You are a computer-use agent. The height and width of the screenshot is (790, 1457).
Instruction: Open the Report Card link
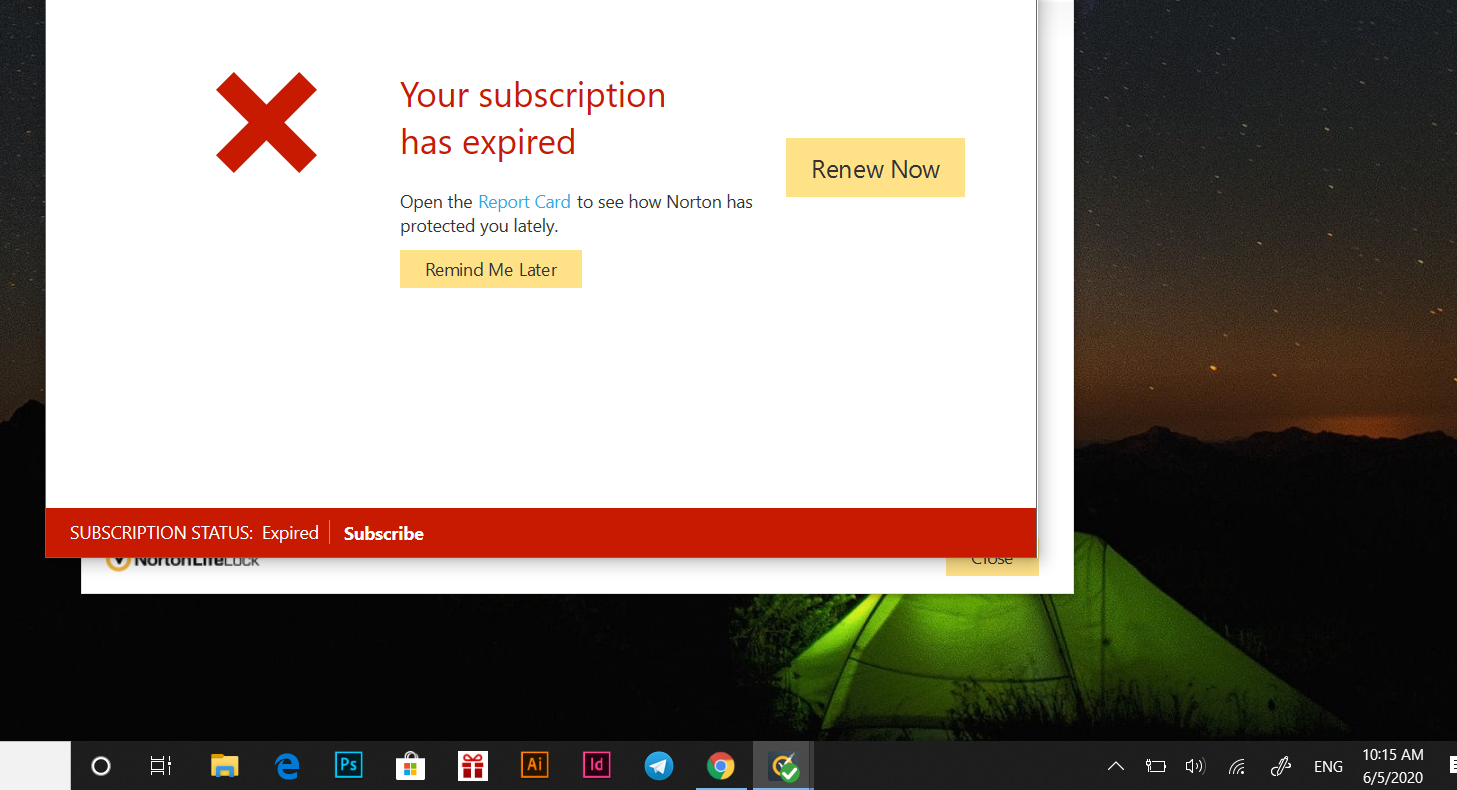click(x=524, y=202)
